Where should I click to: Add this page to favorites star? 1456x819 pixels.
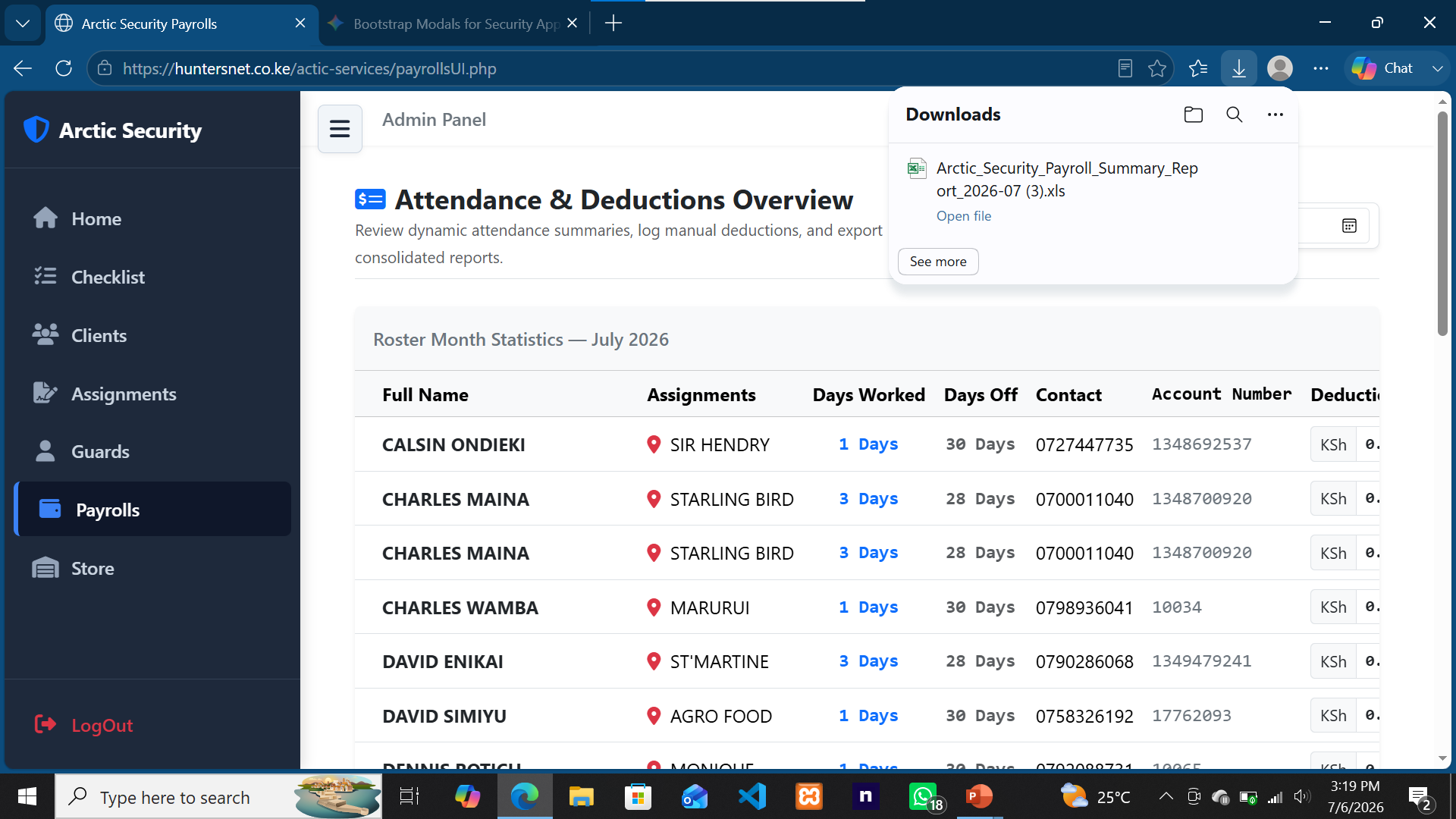1157,68
